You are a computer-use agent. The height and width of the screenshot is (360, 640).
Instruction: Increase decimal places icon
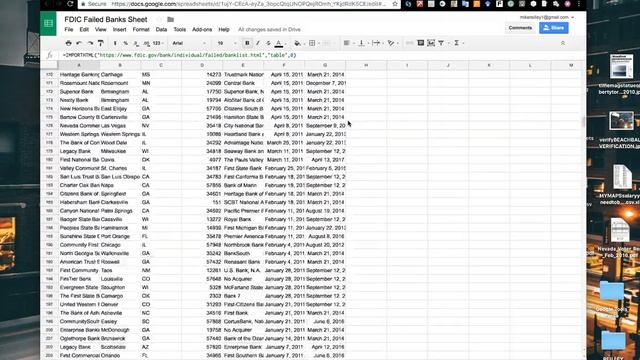pyautogui.click(x=146, y=43)
